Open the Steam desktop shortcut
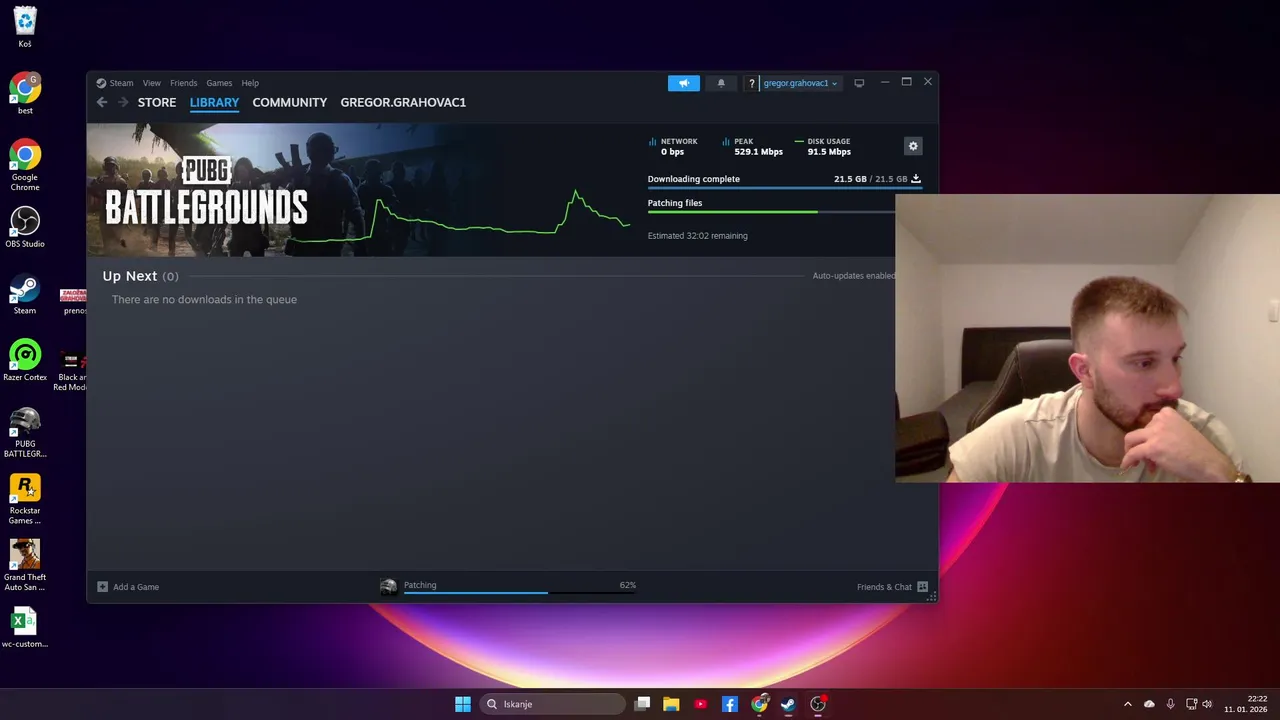 (x=25, y=295)
